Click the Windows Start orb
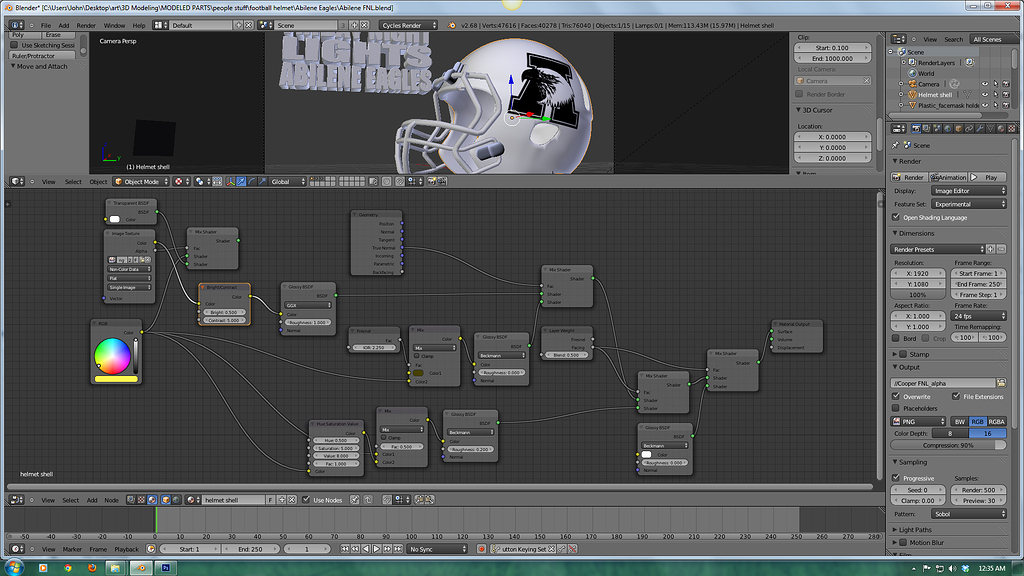 coord(13,567)
